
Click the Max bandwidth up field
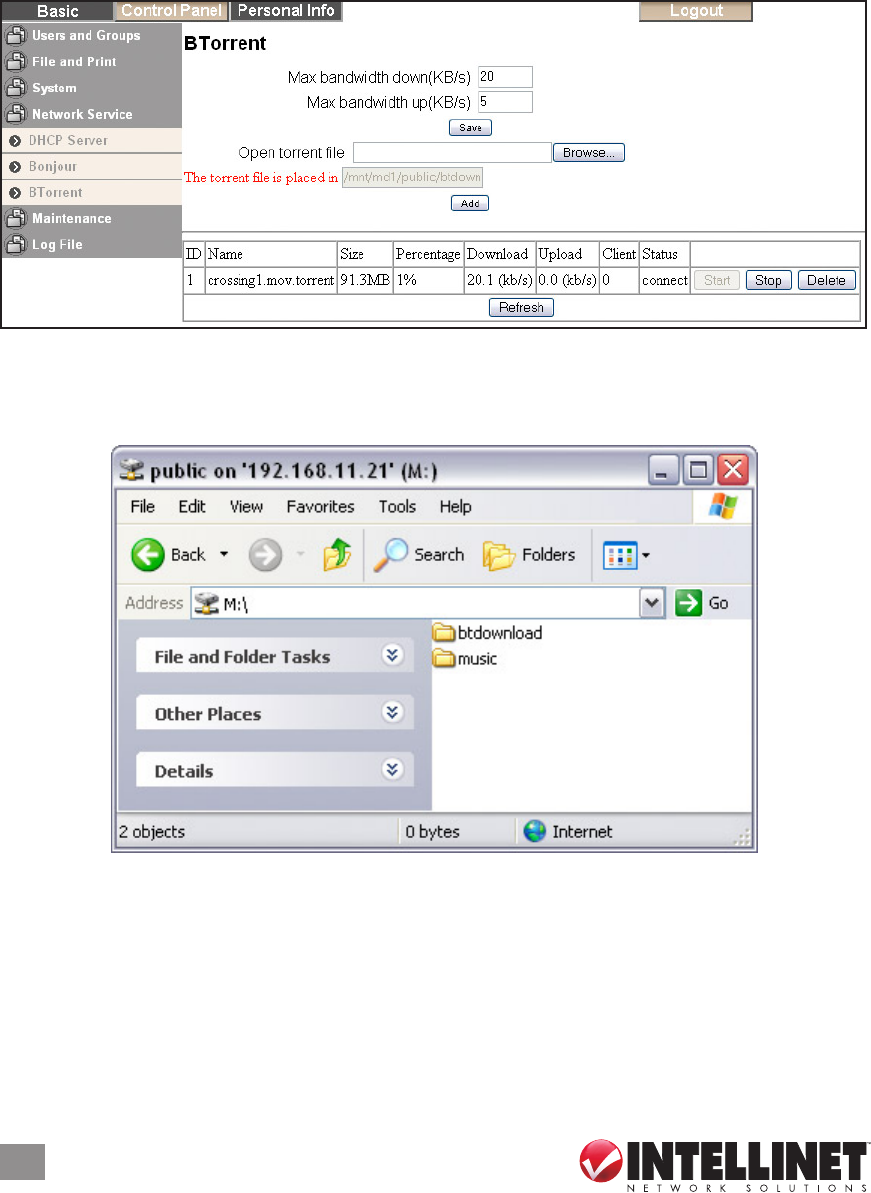505,102
